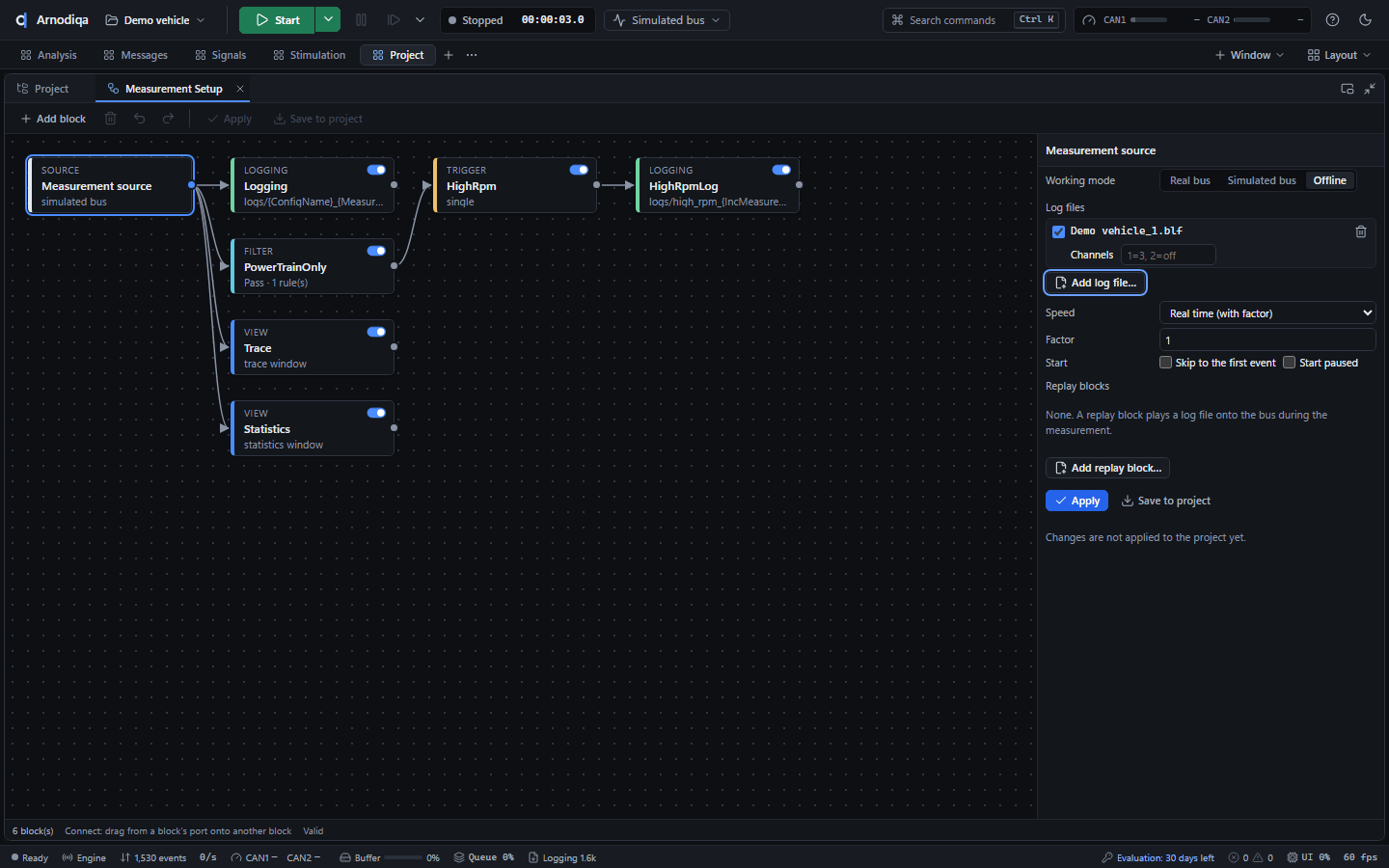Open the help icon in the top bar
This screenshot has width=1389, height=868.
tap(1332, 20)
